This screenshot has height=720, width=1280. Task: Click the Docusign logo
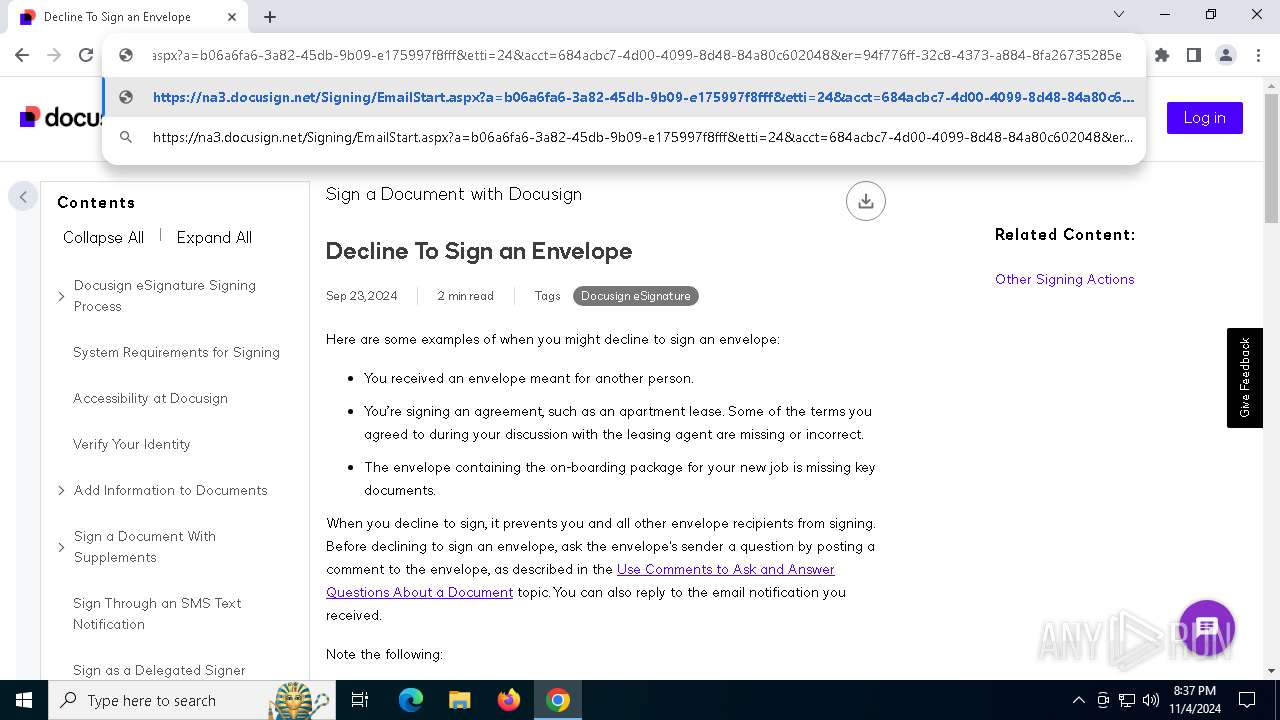[62, 117]
